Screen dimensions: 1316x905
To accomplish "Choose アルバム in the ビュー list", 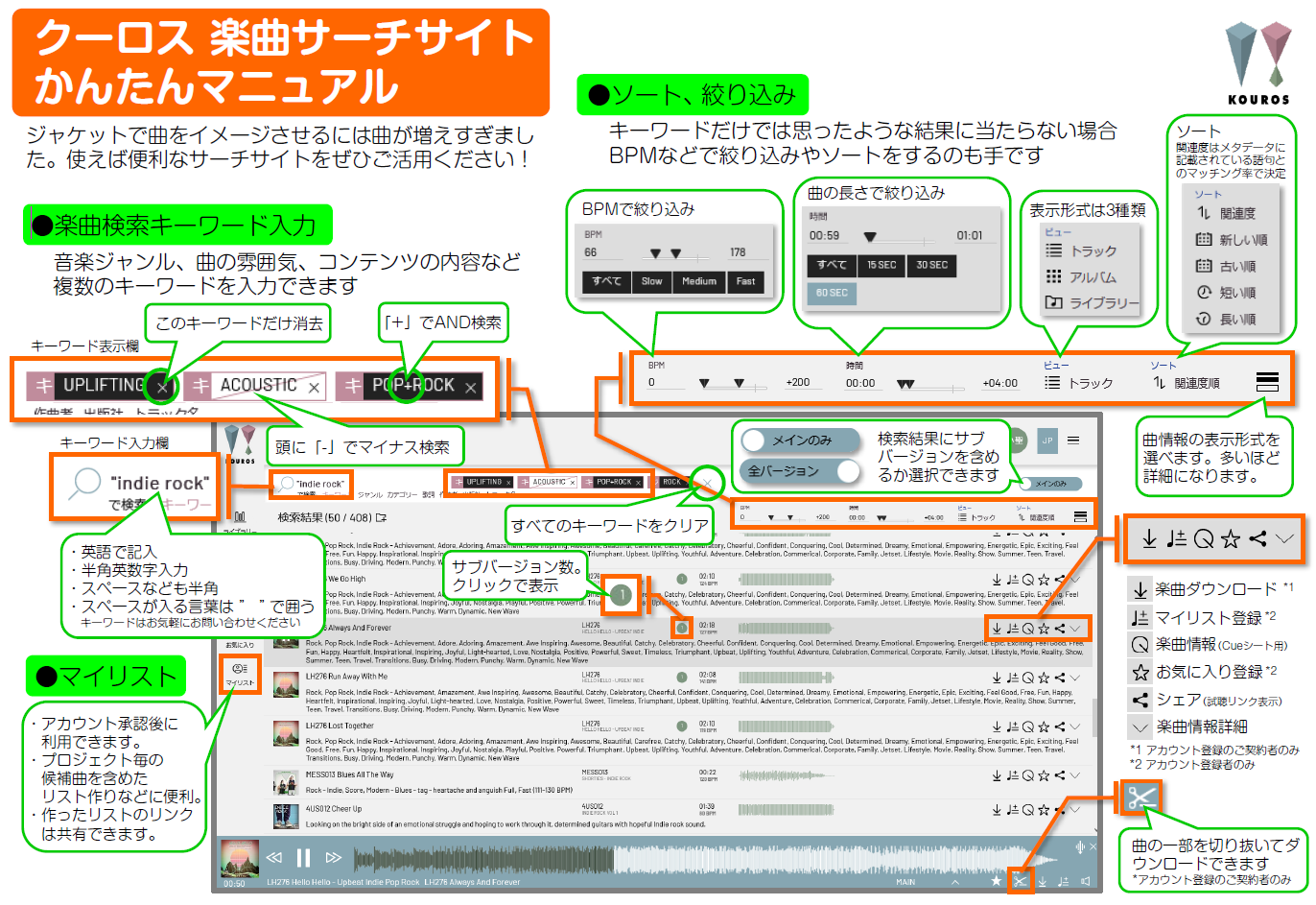I will 1081,276.
